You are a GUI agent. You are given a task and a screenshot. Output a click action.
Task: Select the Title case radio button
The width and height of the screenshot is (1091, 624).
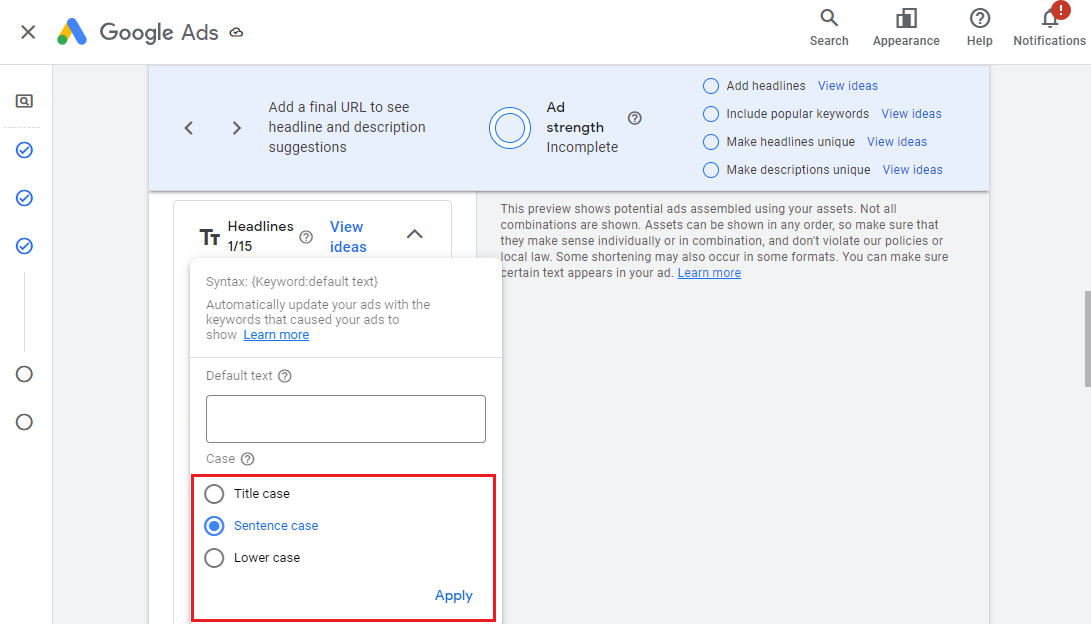pyautogui.click(x=214, y=494)
